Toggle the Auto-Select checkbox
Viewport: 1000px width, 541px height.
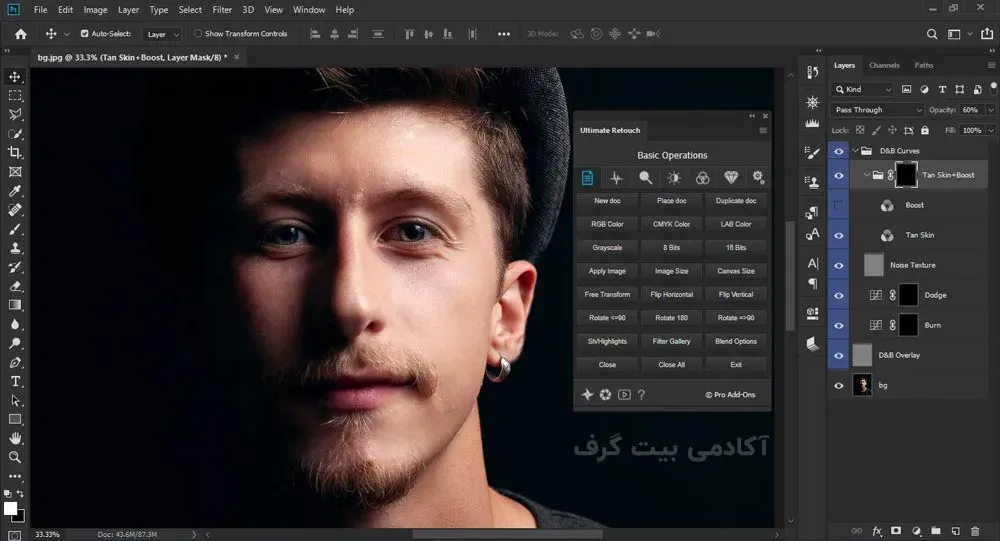pyautogui.click(x=84, y=34)
